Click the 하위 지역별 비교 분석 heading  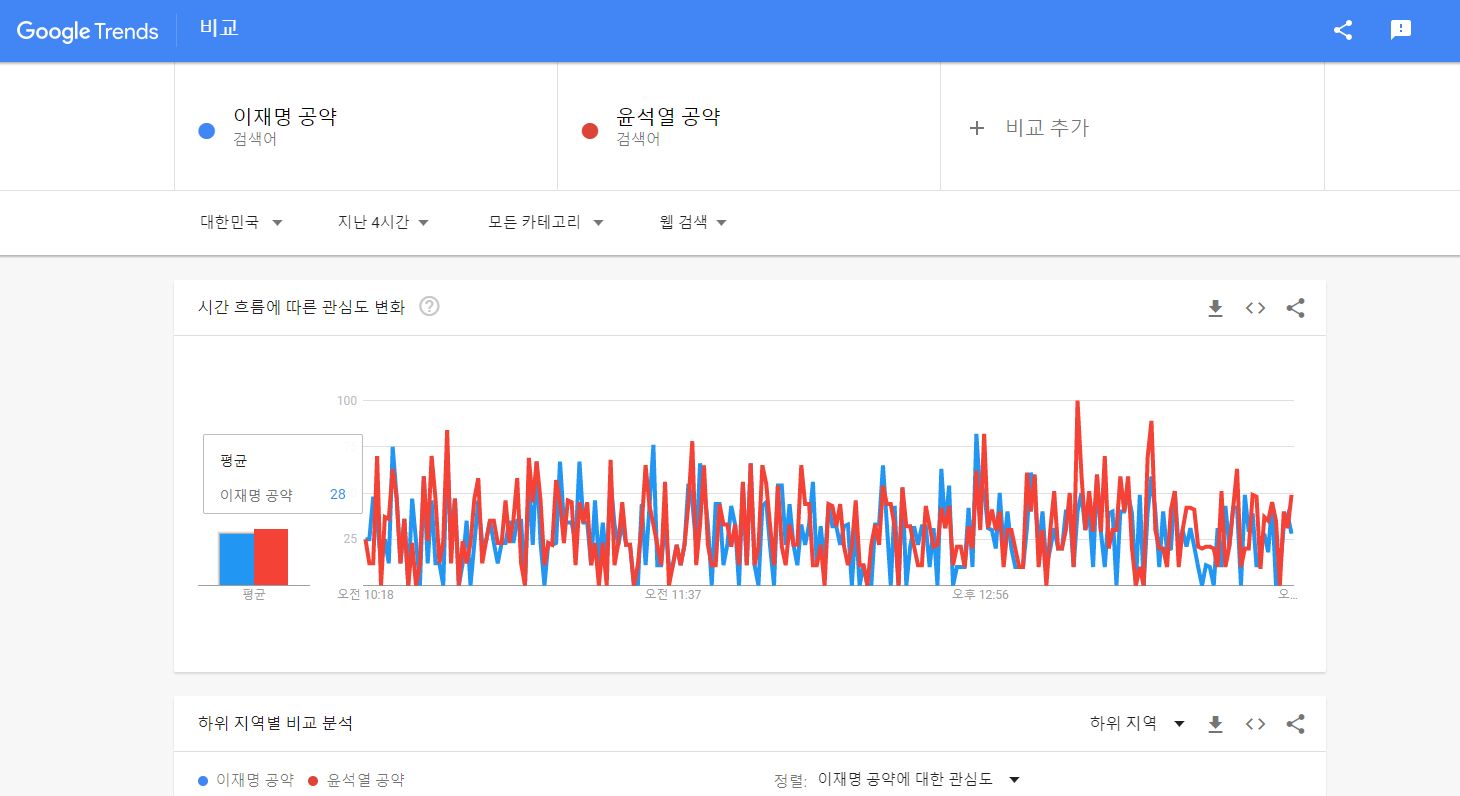click(275, 723)
